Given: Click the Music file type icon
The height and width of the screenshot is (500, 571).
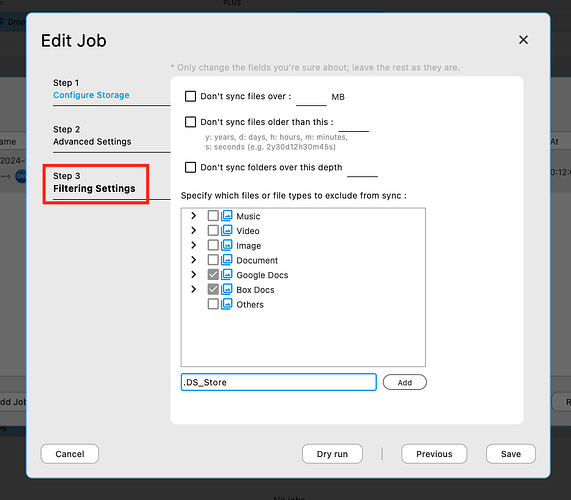Looking at the screenshot, I should 227,216.
